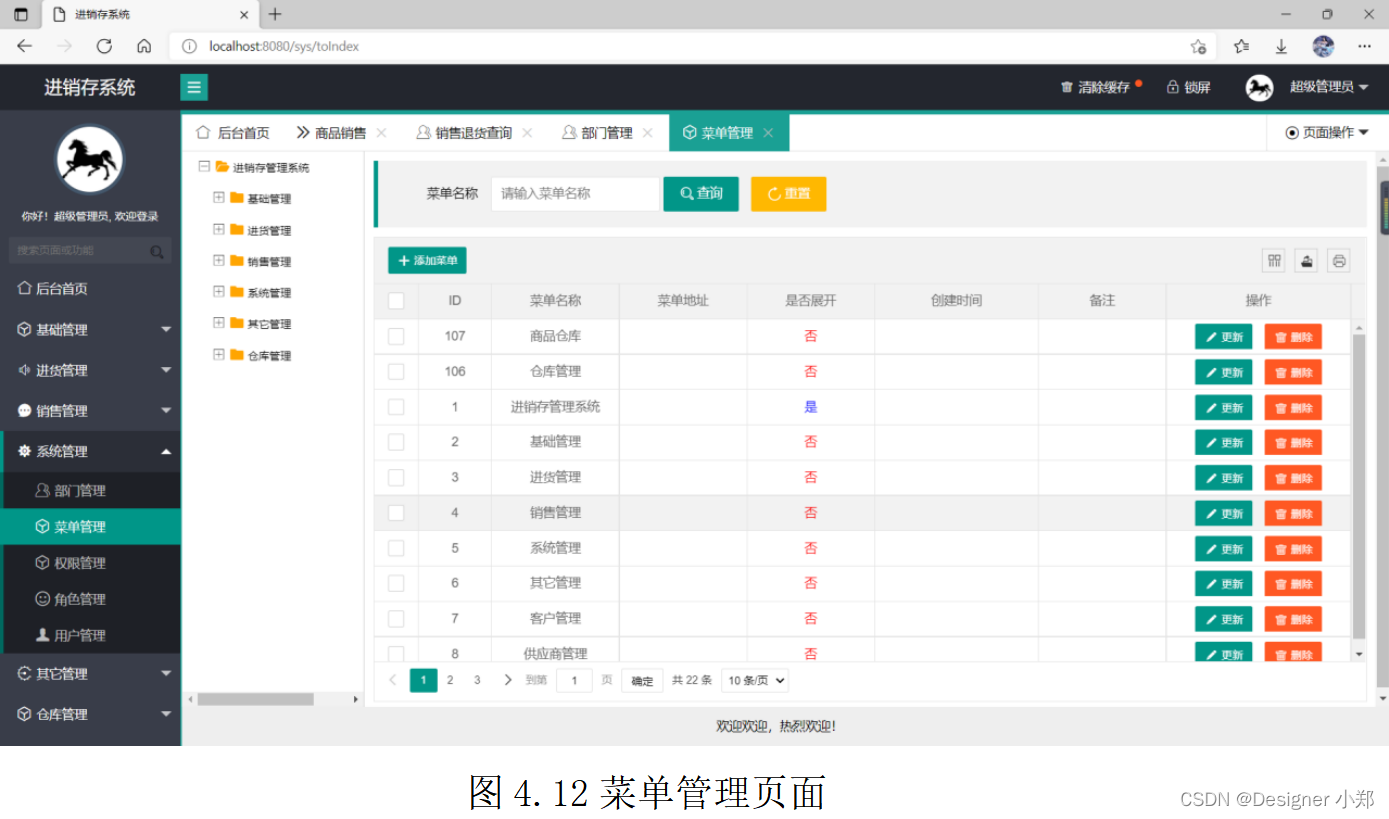Open a new browser tab with the plus icon
The height and width of the screenshot is (819, 1389).
click(x=275, y=14)
